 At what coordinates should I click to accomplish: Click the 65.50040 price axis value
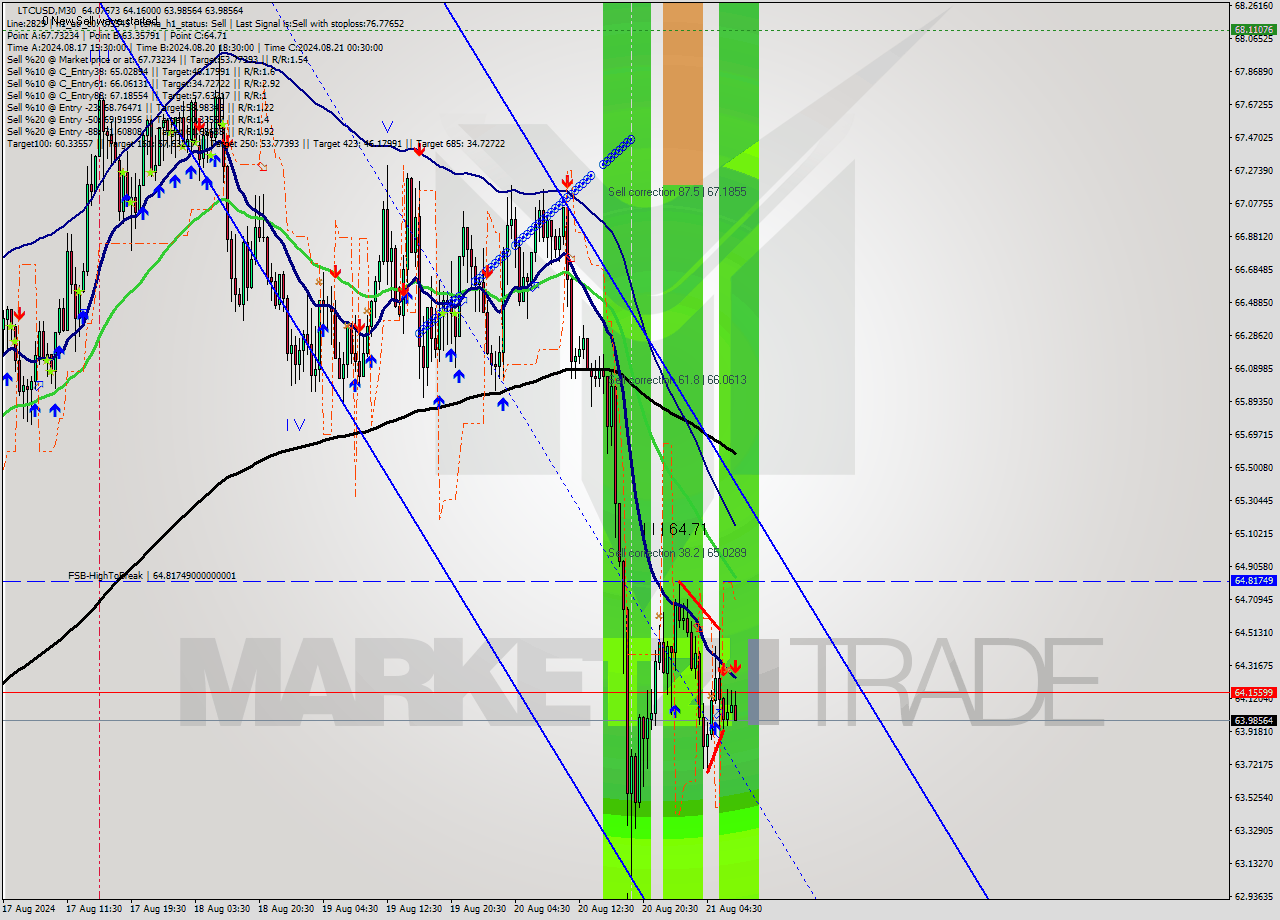(x=1253, y=467)
